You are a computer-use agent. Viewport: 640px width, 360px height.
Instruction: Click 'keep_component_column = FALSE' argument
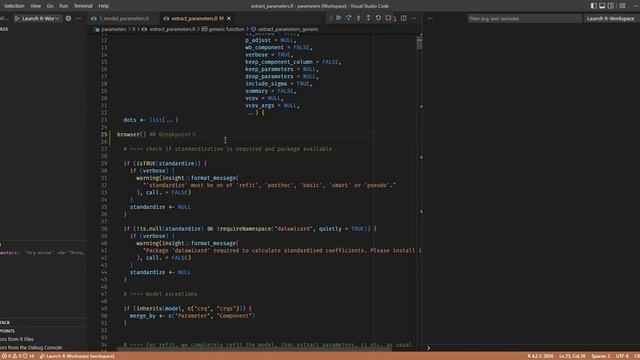pyautogui.click(x=293, y=62)
